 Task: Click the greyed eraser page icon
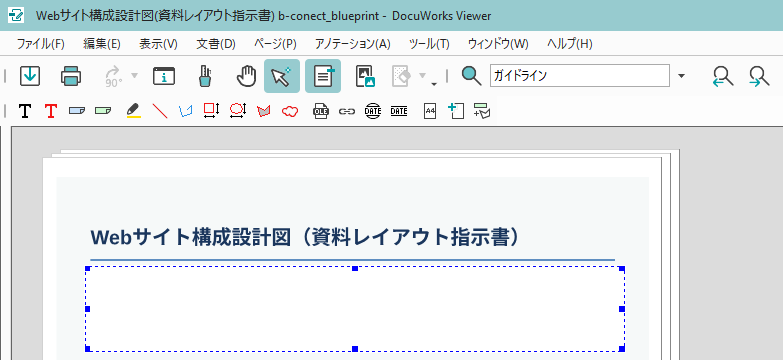402,76
